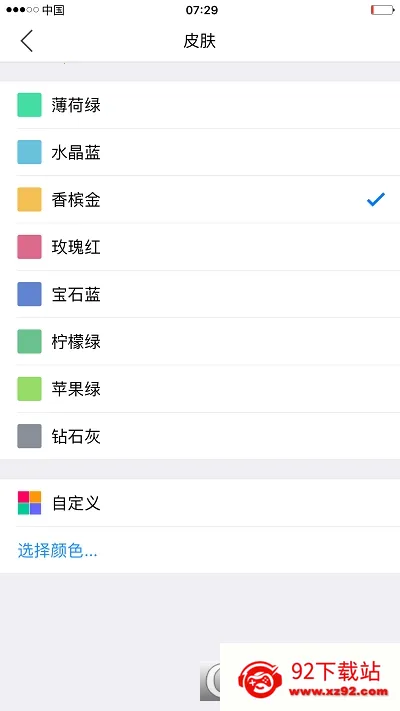Viewport: 400px width, 711px height.
Task: Tap the 钻石灰 skin text label
Action: click(76, 436)
